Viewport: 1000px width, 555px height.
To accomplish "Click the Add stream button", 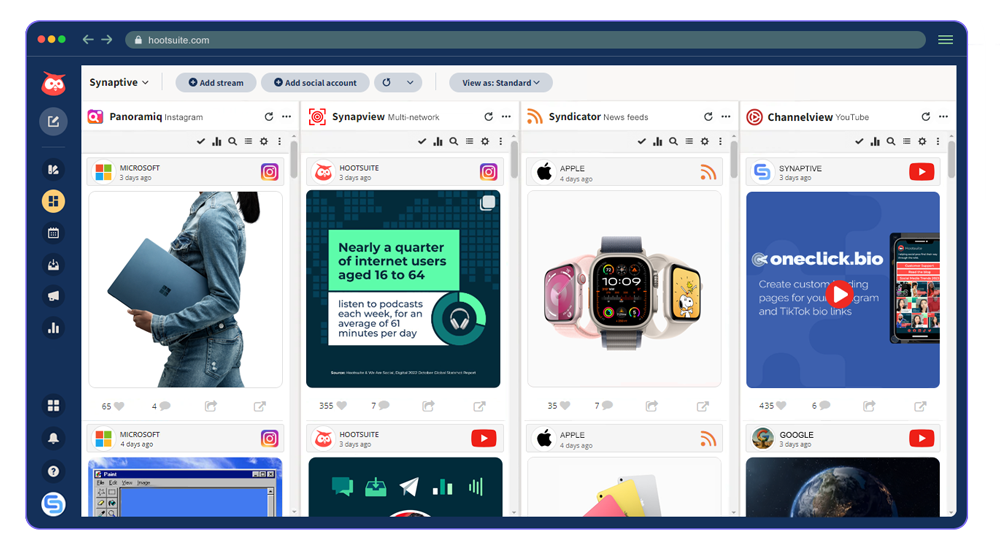I will coord(216,83).
